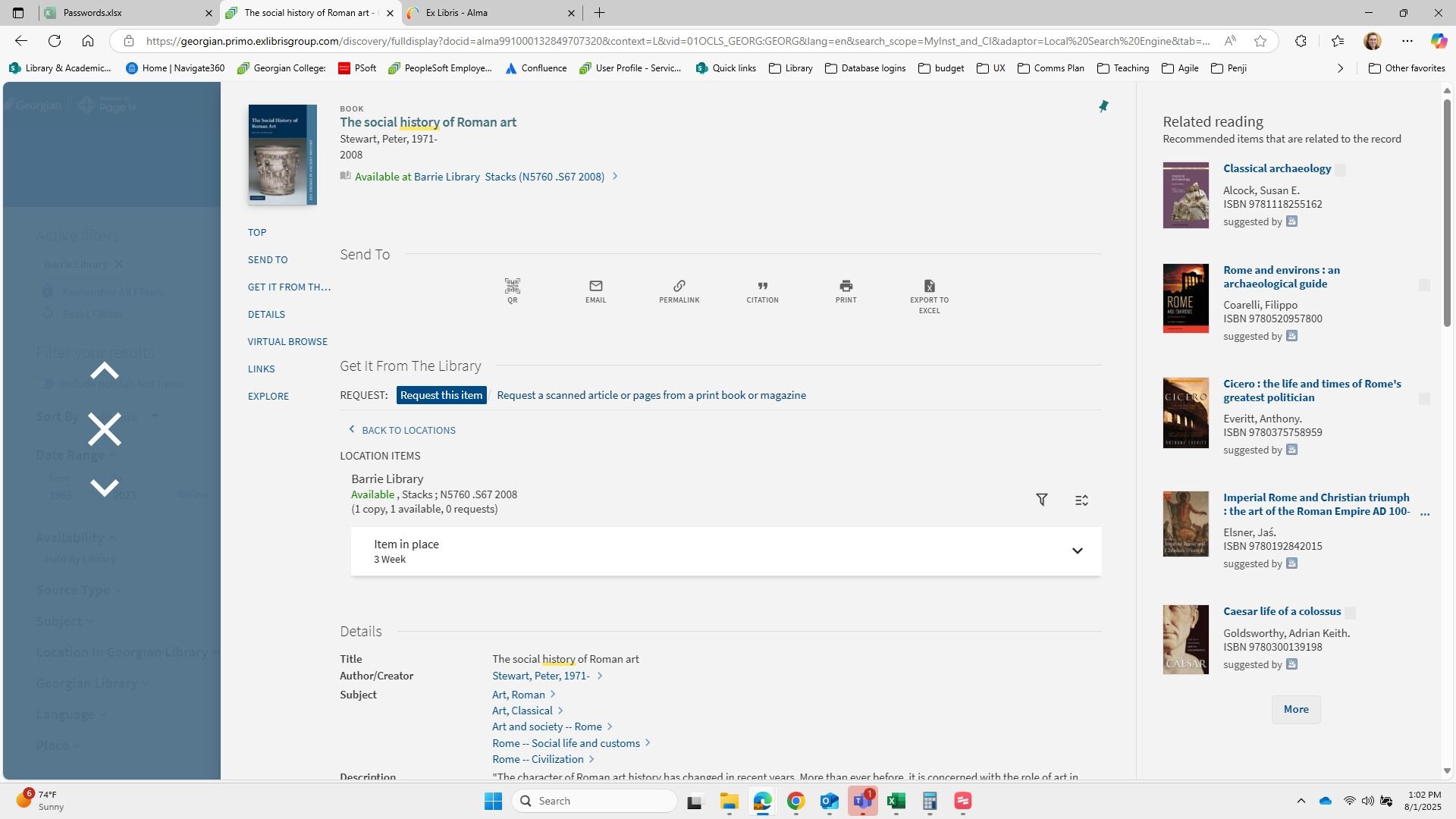
Task: Unpin record with the pin icon
Action: [x=1103, y=106]
